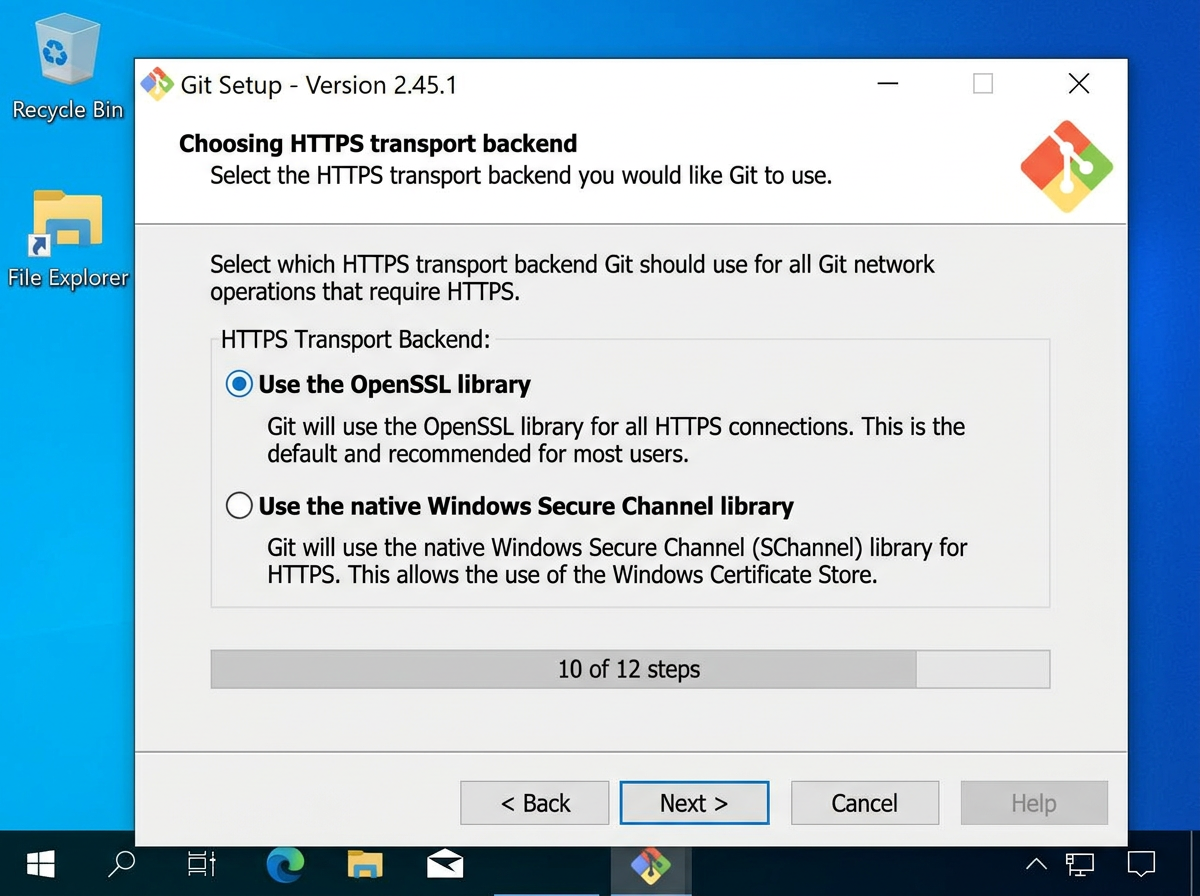Click the large Git logo in header
The width and height of the screenshot is (1200, 896).
click(1066, 166)
